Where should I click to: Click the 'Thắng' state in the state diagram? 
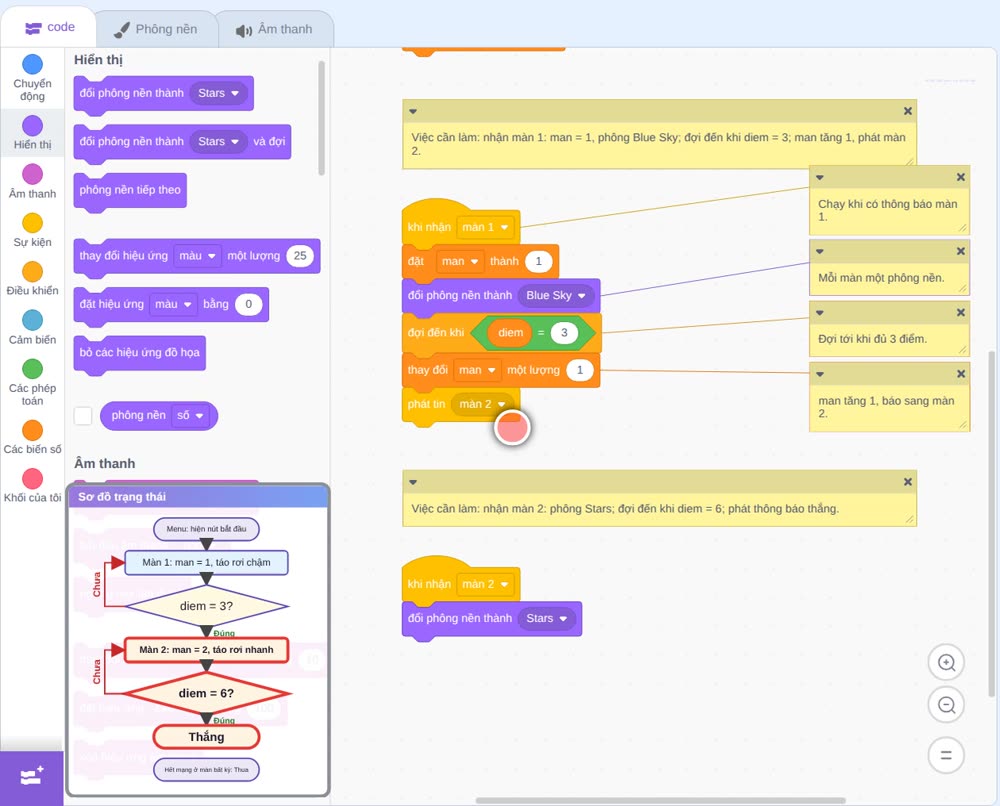click(206, 737)
